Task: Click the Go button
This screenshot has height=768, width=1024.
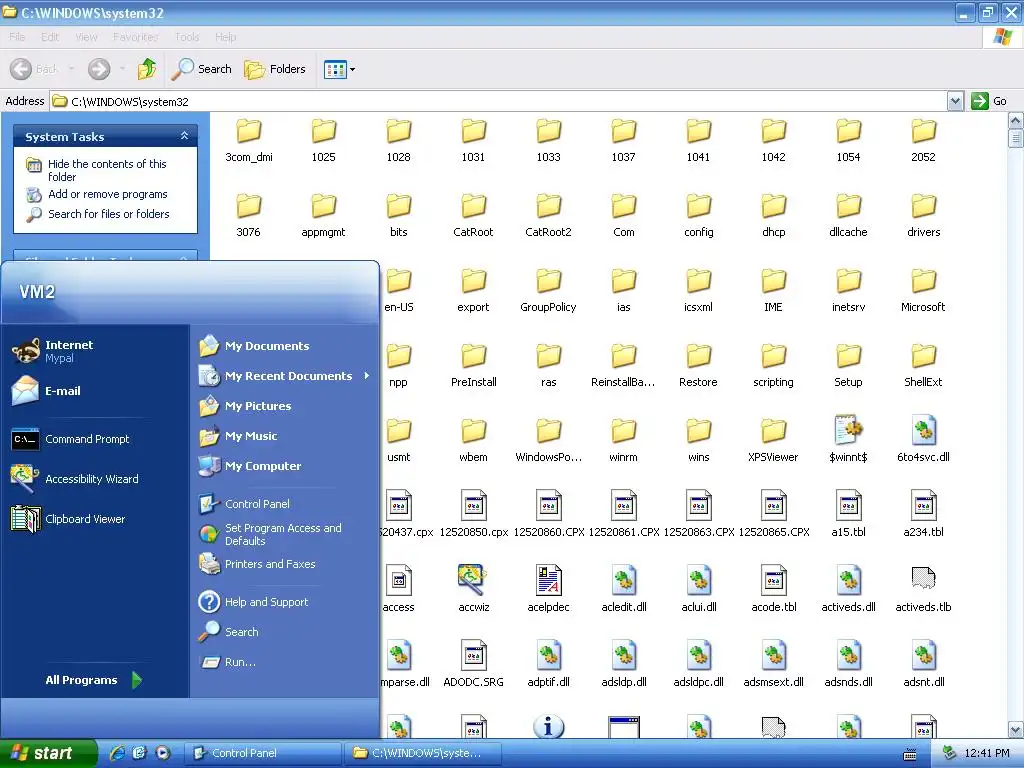Action: point(989,101)
